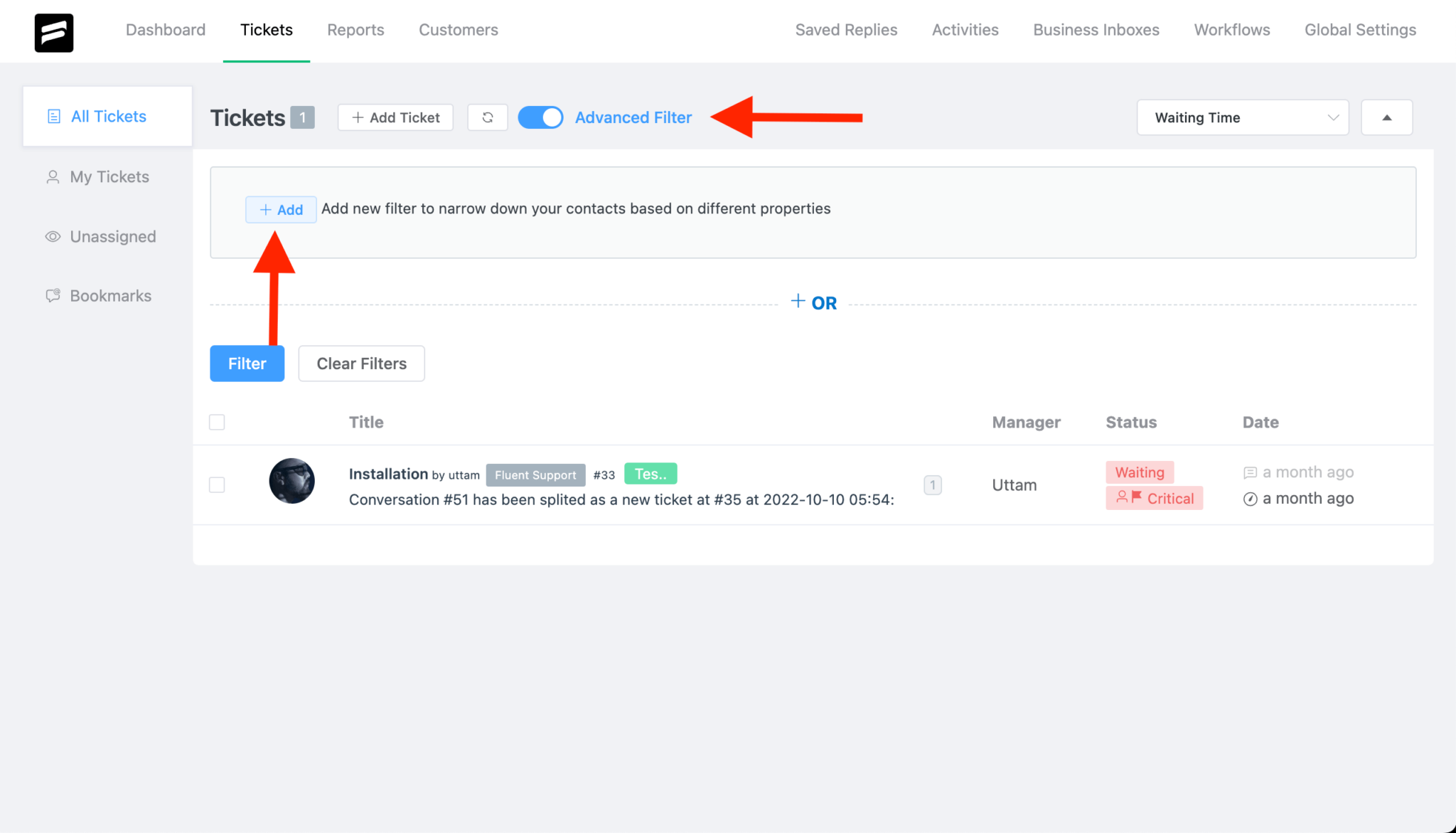The image size is (1456, 833).
Task: Click the All Tickets sidebar icon
Action: click(53, 117)
